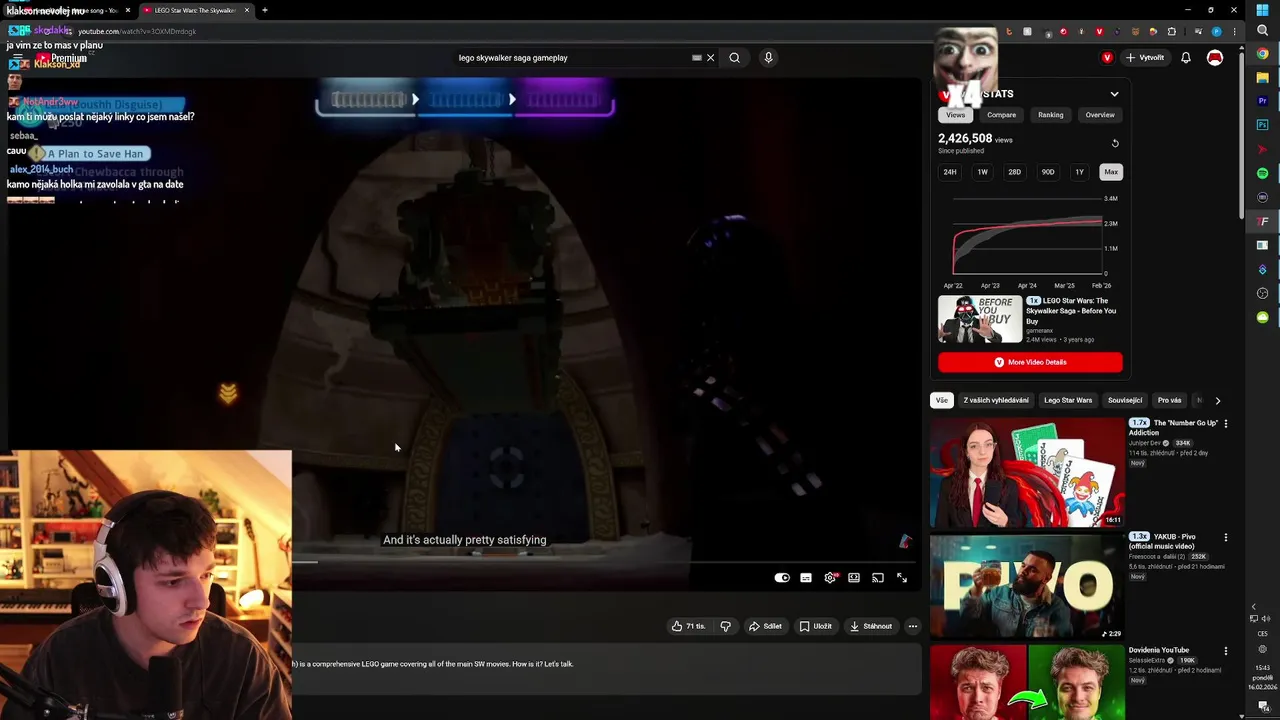Open the Chrome extensions puzzle icon
The height and width of the screenshot is (720, 1280).
[x=1172, y=32]
